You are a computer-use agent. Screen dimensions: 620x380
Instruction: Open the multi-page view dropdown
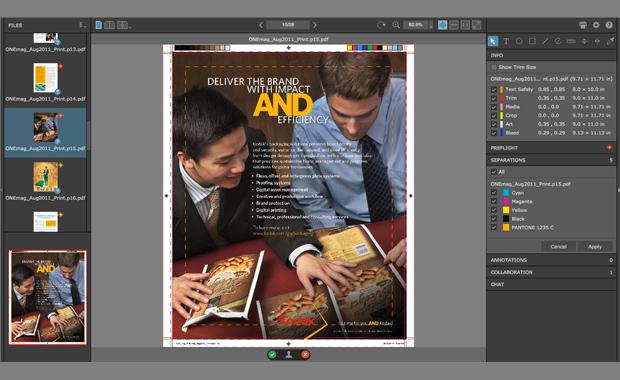[124, 25]
